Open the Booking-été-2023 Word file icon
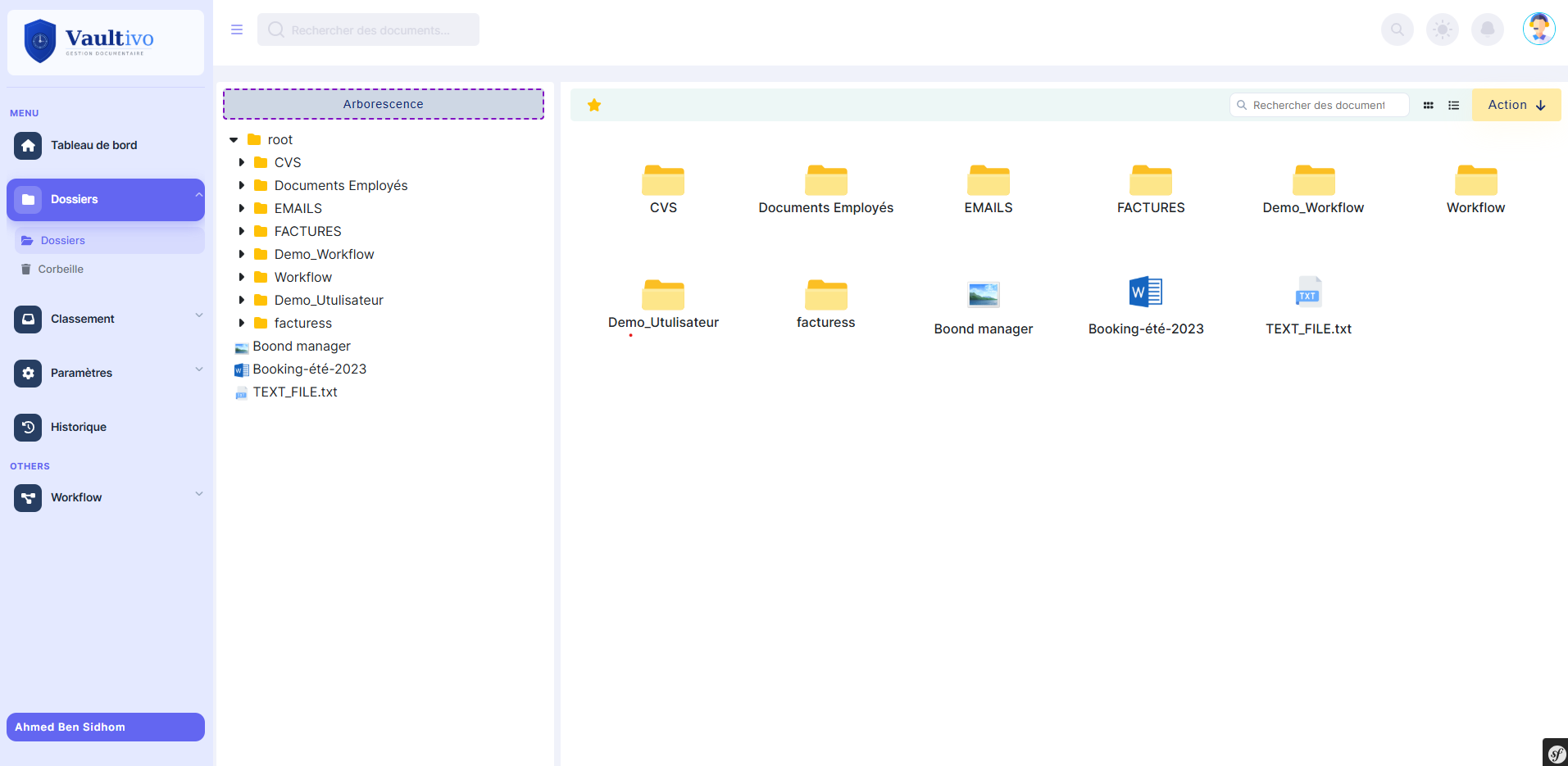 pyautogui.click(x=1146, y=292)
